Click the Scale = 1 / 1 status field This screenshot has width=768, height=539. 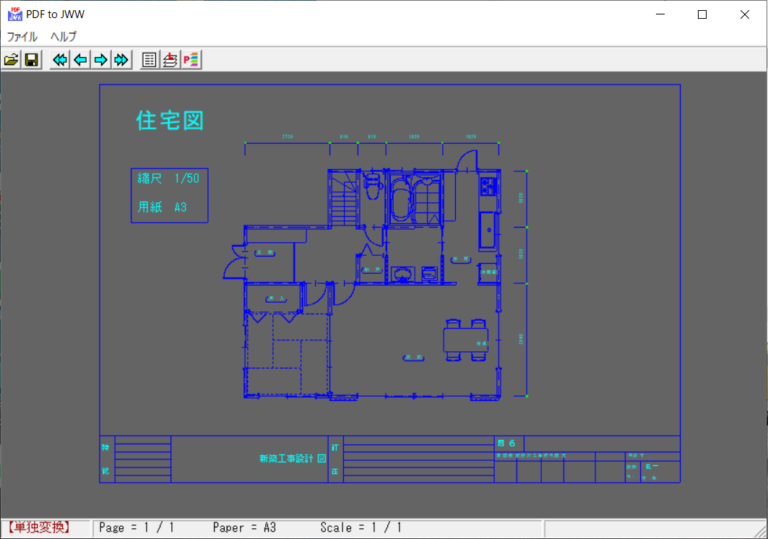(361, 527)
